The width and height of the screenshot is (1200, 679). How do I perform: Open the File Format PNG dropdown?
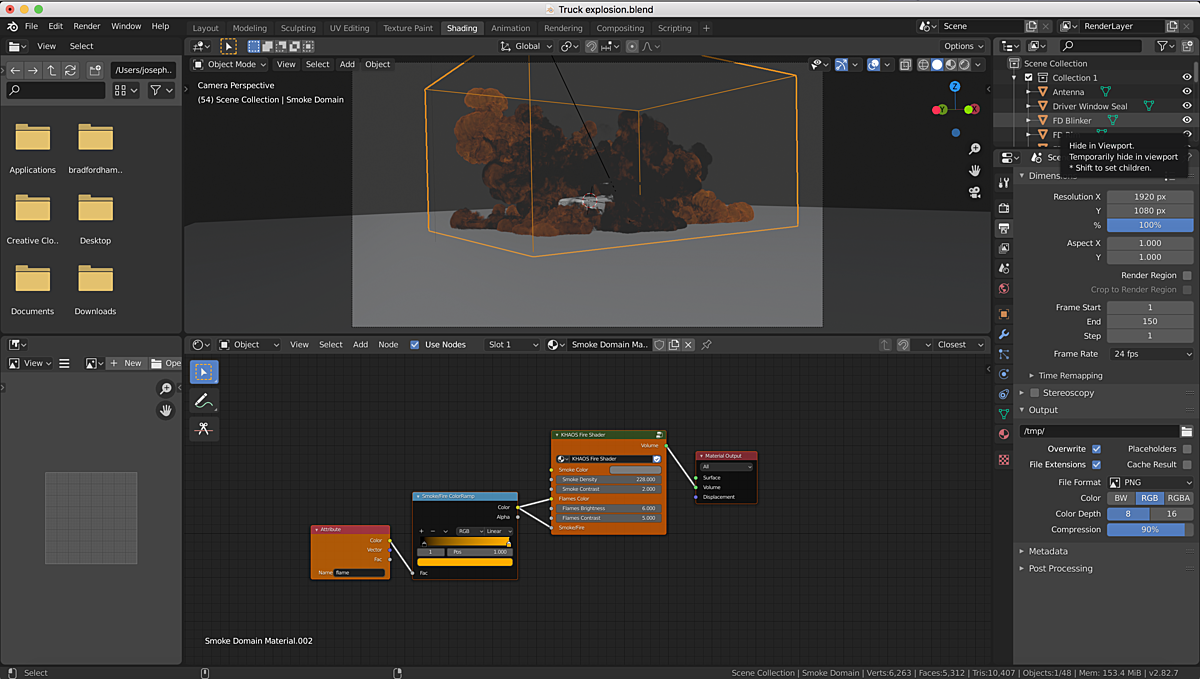point(1150,481)
